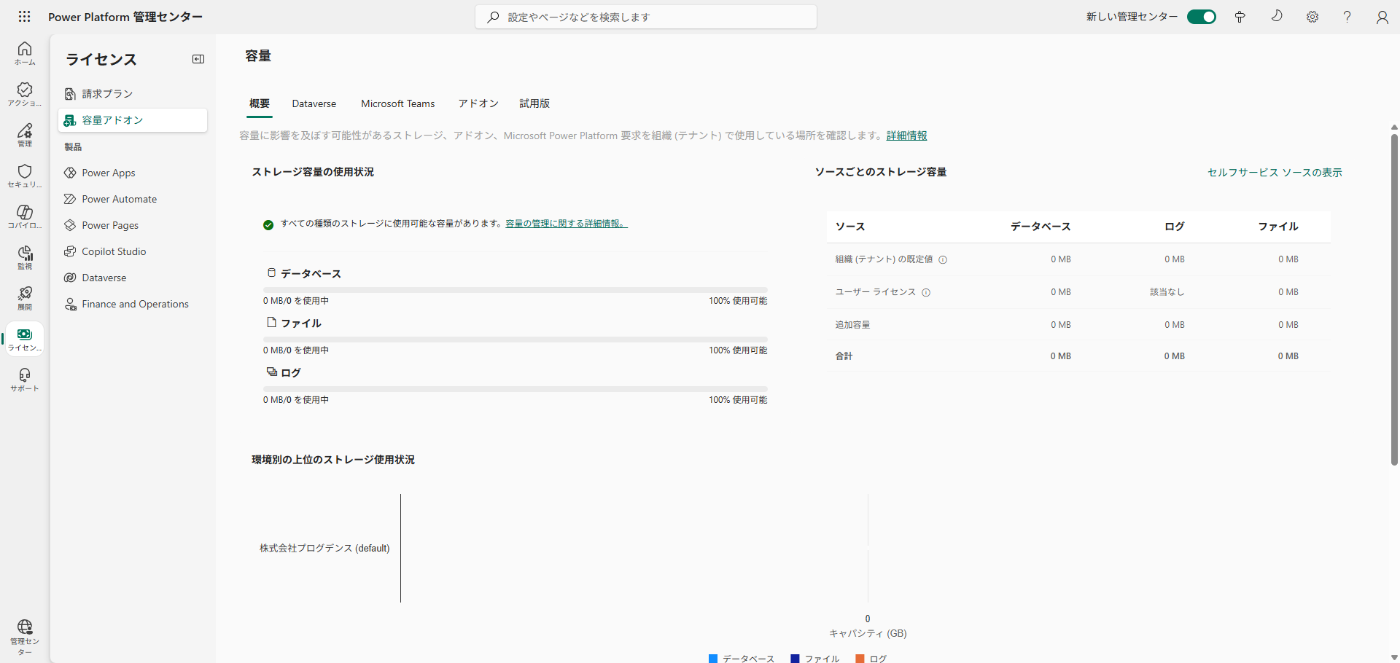Click the moon theme icon in header
1400x663 pixels.
coord(1276,17)
